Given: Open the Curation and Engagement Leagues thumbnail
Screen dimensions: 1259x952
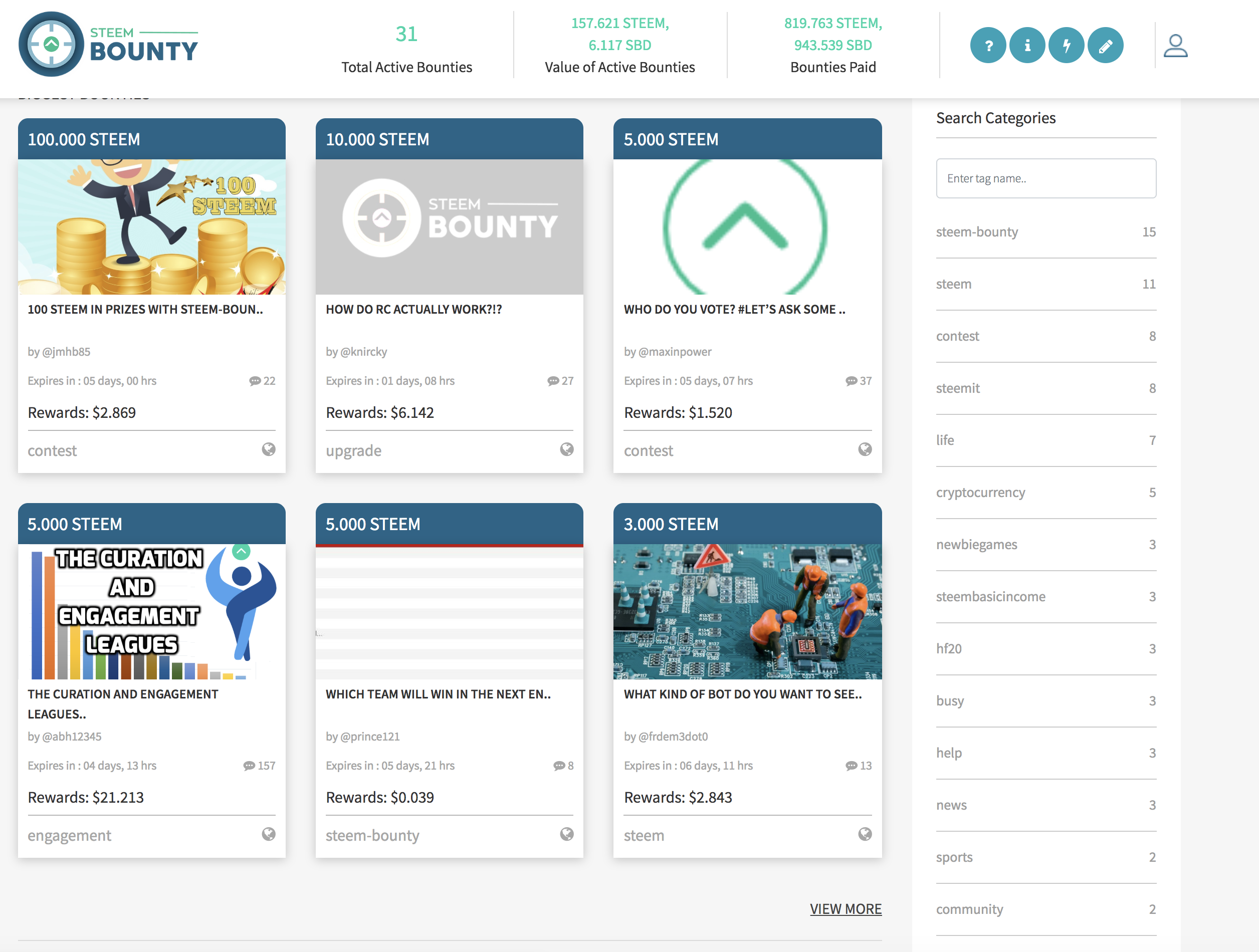Looking at the screenshot, I should [x=152, y=612].
